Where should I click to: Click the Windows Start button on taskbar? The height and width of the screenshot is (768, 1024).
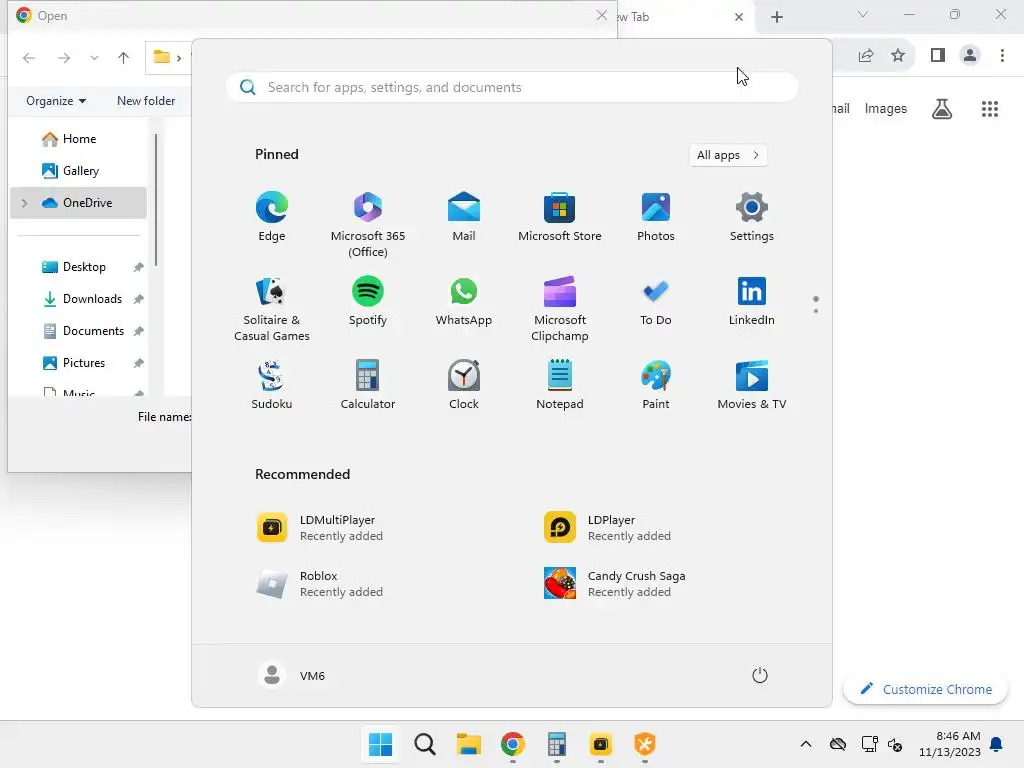381,744
